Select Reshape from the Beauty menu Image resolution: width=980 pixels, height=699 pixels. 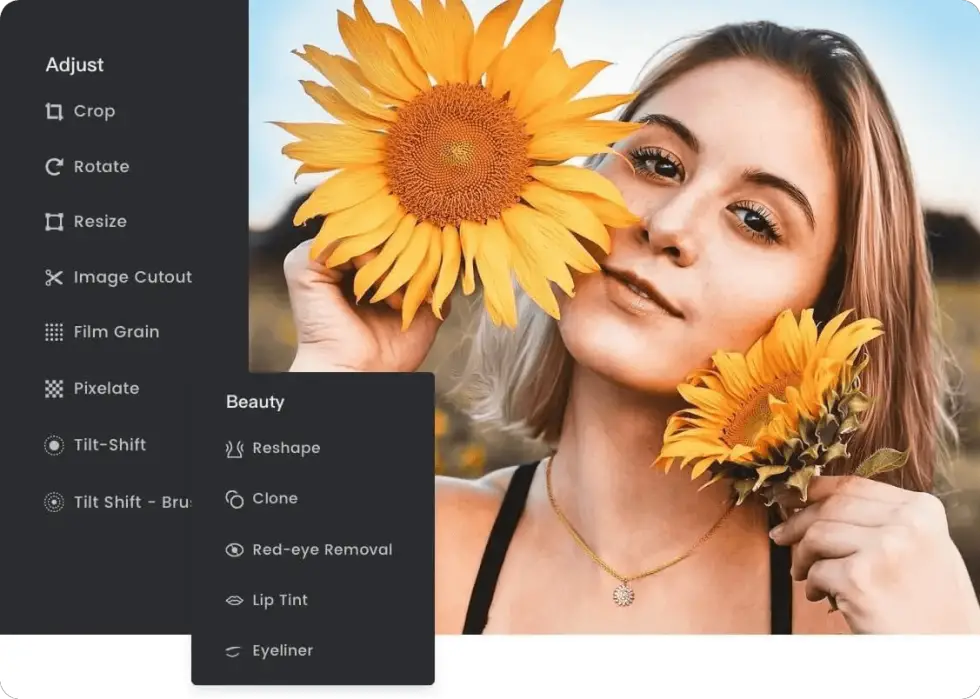(285, 448)
